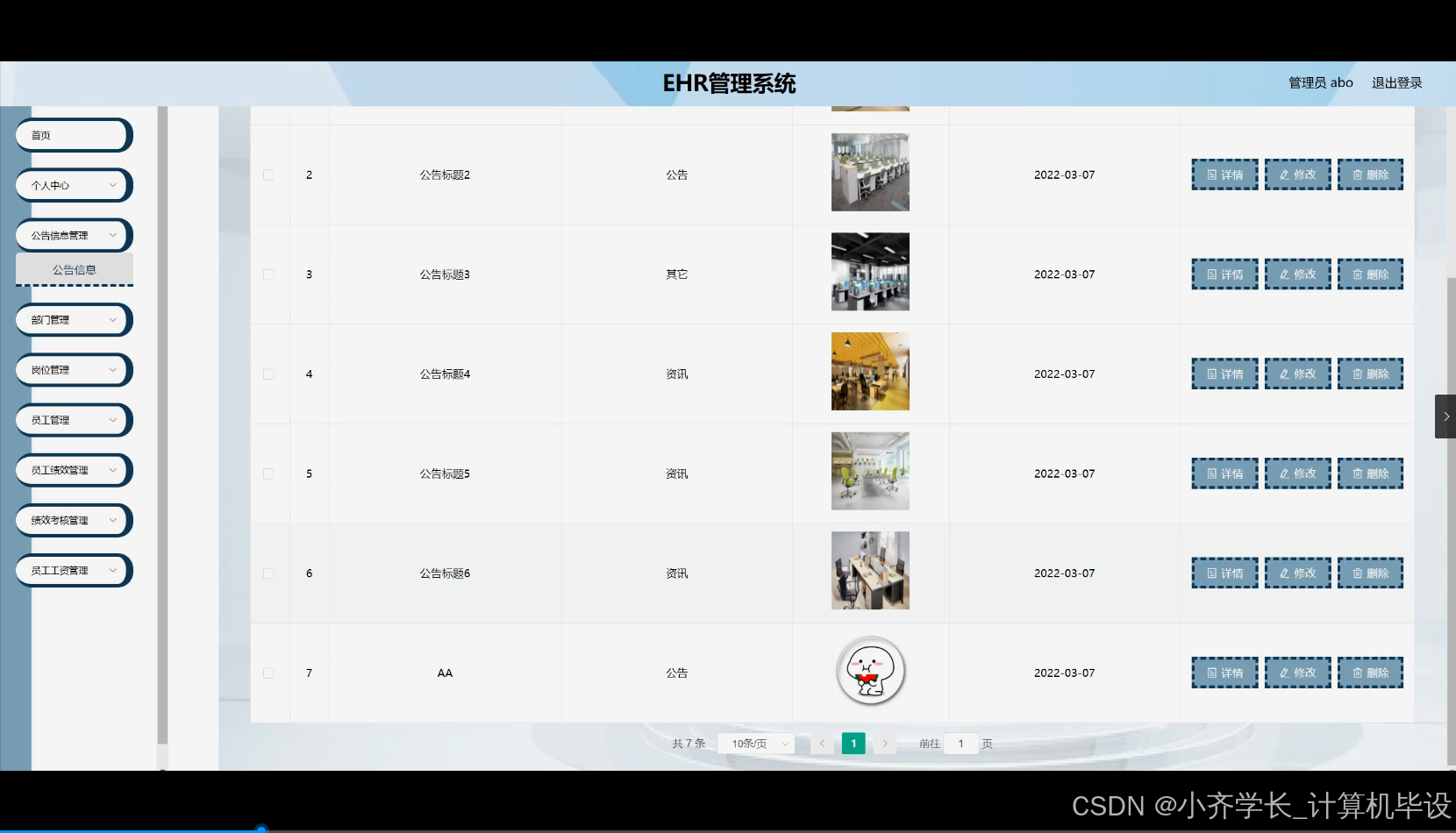This screenshot has width=1456, height=833.
Task: Check the checkbox for announcement AA
Action: click(269, 673)
